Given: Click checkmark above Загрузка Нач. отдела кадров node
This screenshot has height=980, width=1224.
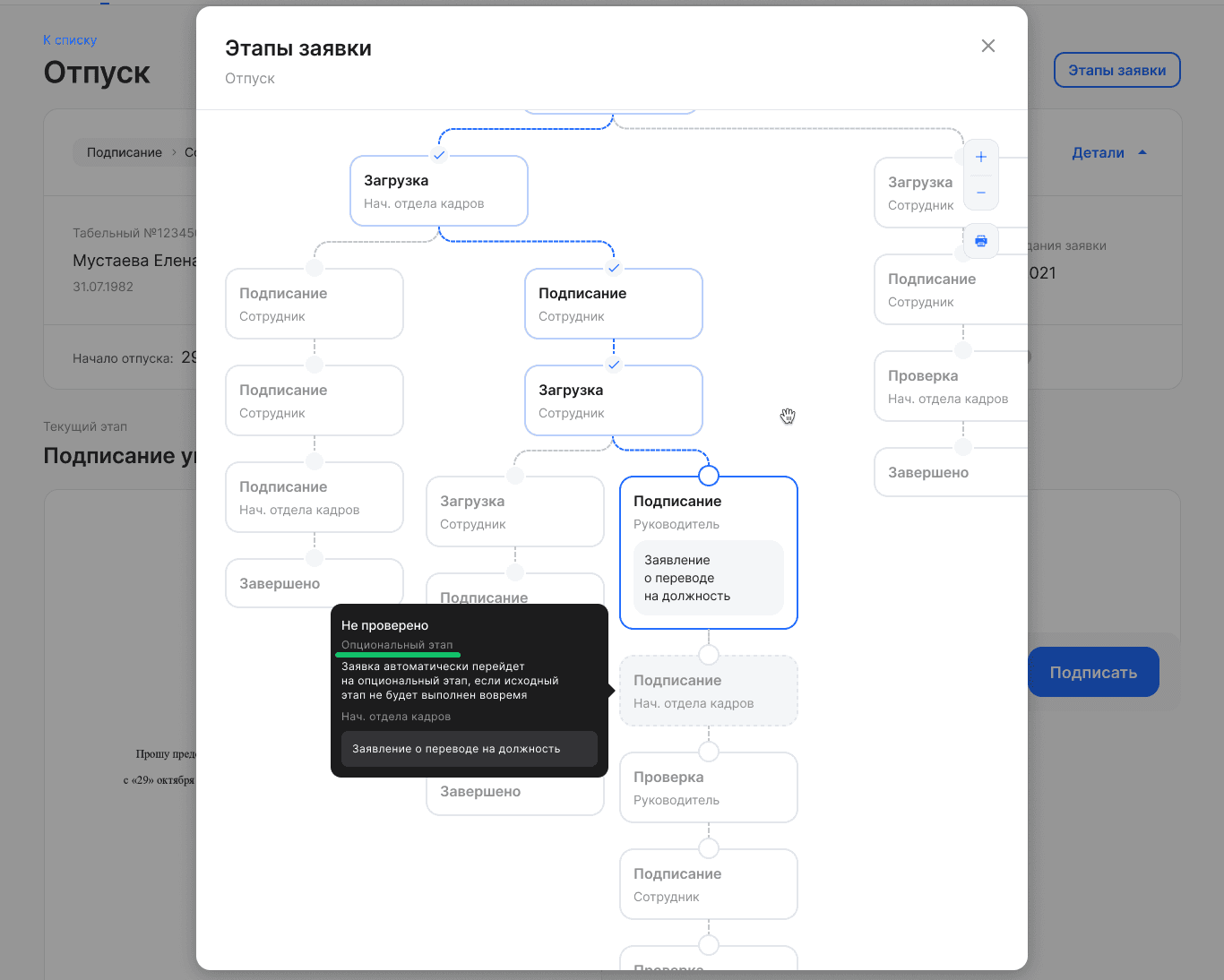Looking at the screenshot, I should point(439,155).
